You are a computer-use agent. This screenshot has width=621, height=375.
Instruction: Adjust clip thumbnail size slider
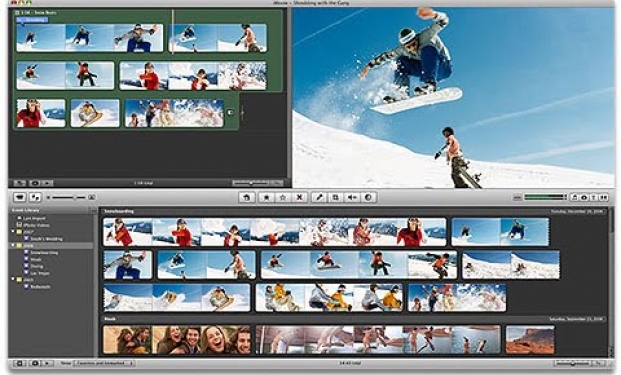pyautogui.click(x=69, y=197)
